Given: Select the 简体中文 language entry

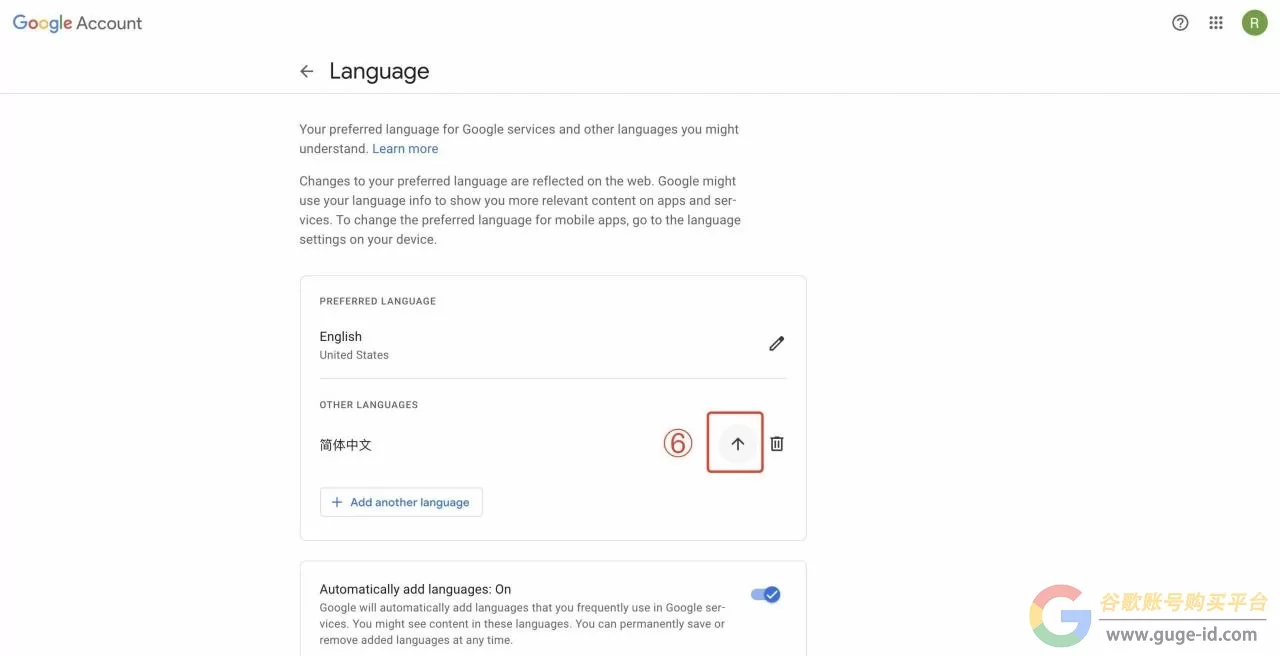Looking at the screenshot, I should pyautogui.click(x=346, y=445).
